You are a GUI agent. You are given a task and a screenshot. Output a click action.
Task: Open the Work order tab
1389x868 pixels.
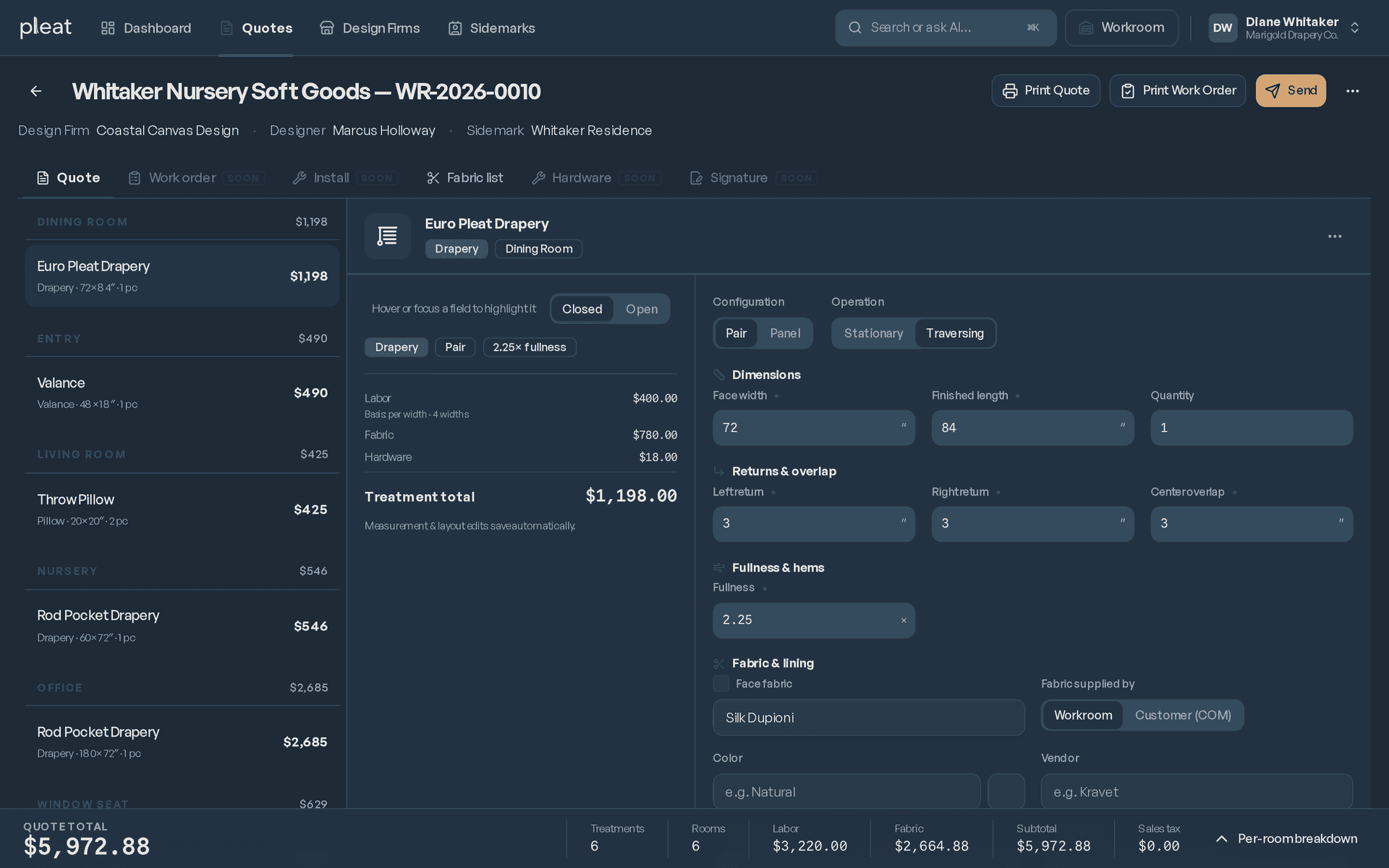tap(196, 178)
